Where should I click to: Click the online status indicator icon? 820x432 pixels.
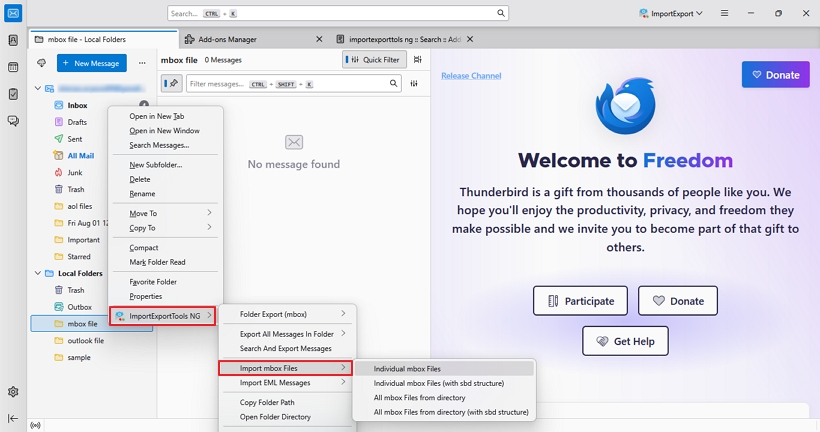click(x=35, y=425)
